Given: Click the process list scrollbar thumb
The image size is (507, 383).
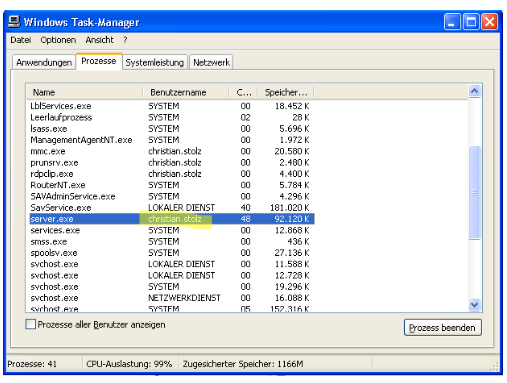Looking at the screenshot, I should point(474,192).
